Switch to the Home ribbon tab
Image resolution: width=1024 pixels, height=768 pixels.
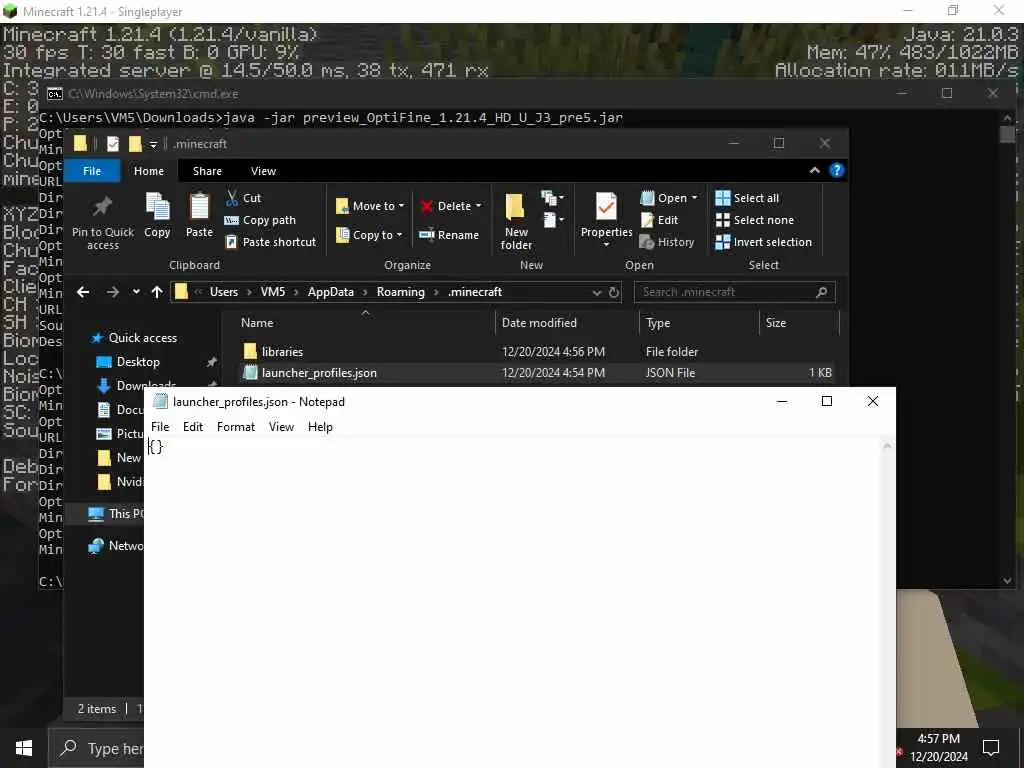tap(149, 171)
